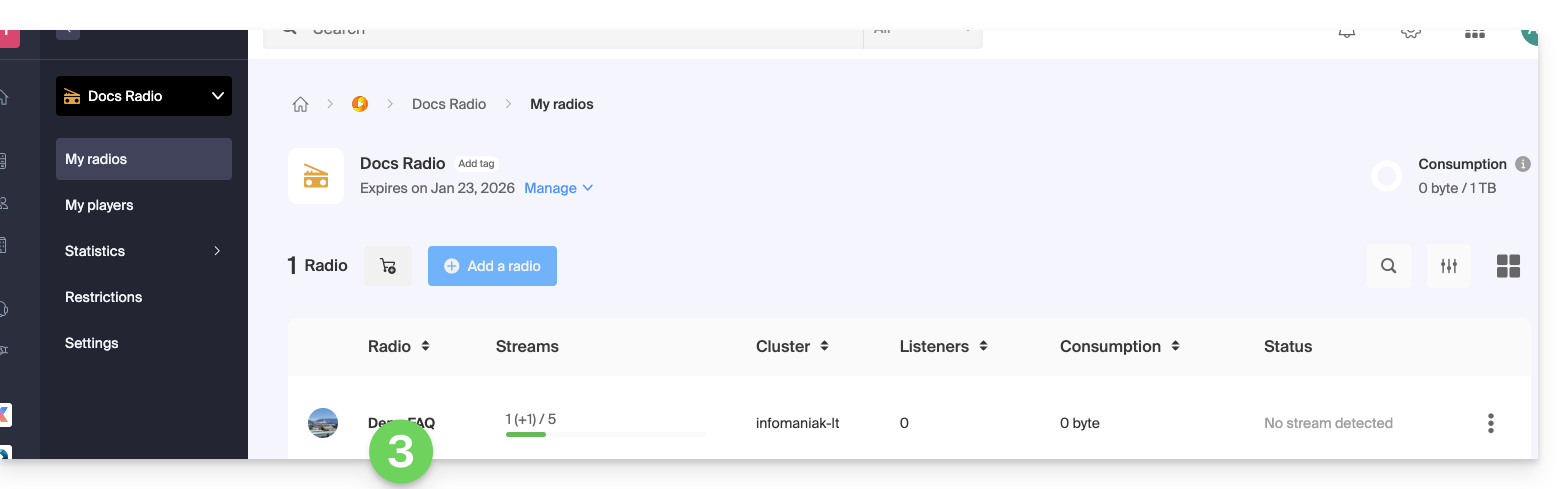Click the search magnifier icon above table
This screenshot has height=489, width=1568.
point(1388,266)
